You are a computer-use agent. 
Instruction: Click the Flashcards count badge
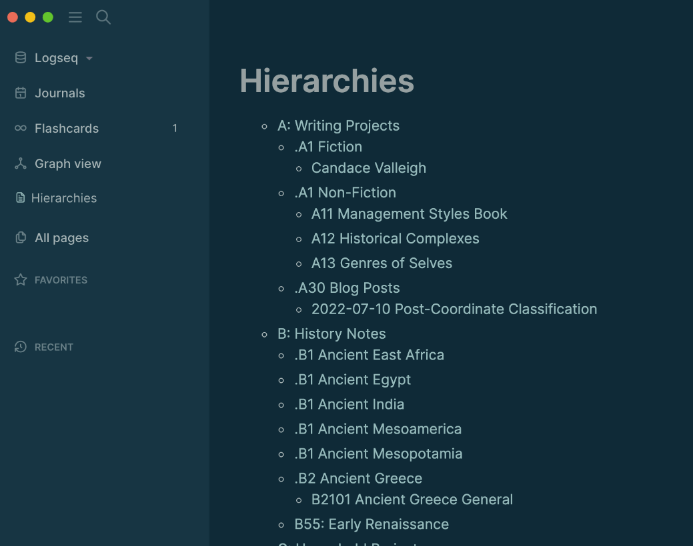click(175, 128)
